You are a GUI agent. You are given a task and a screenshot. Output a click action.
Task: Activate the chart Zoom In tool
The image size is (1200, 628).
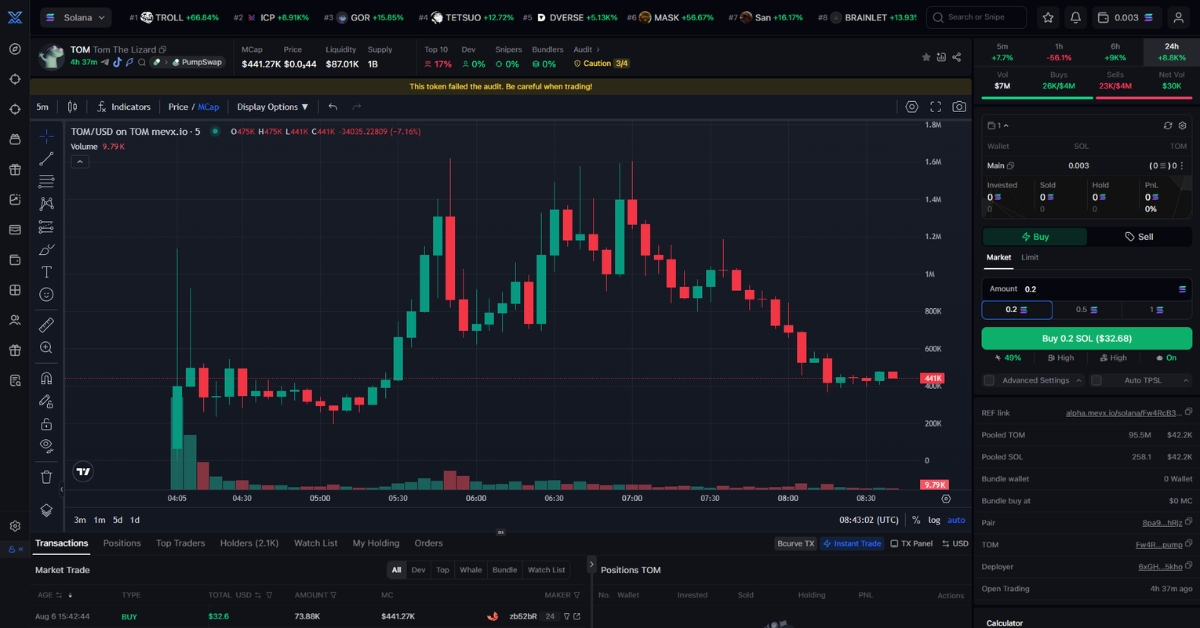pyautogui.click(x=46, y=347)
